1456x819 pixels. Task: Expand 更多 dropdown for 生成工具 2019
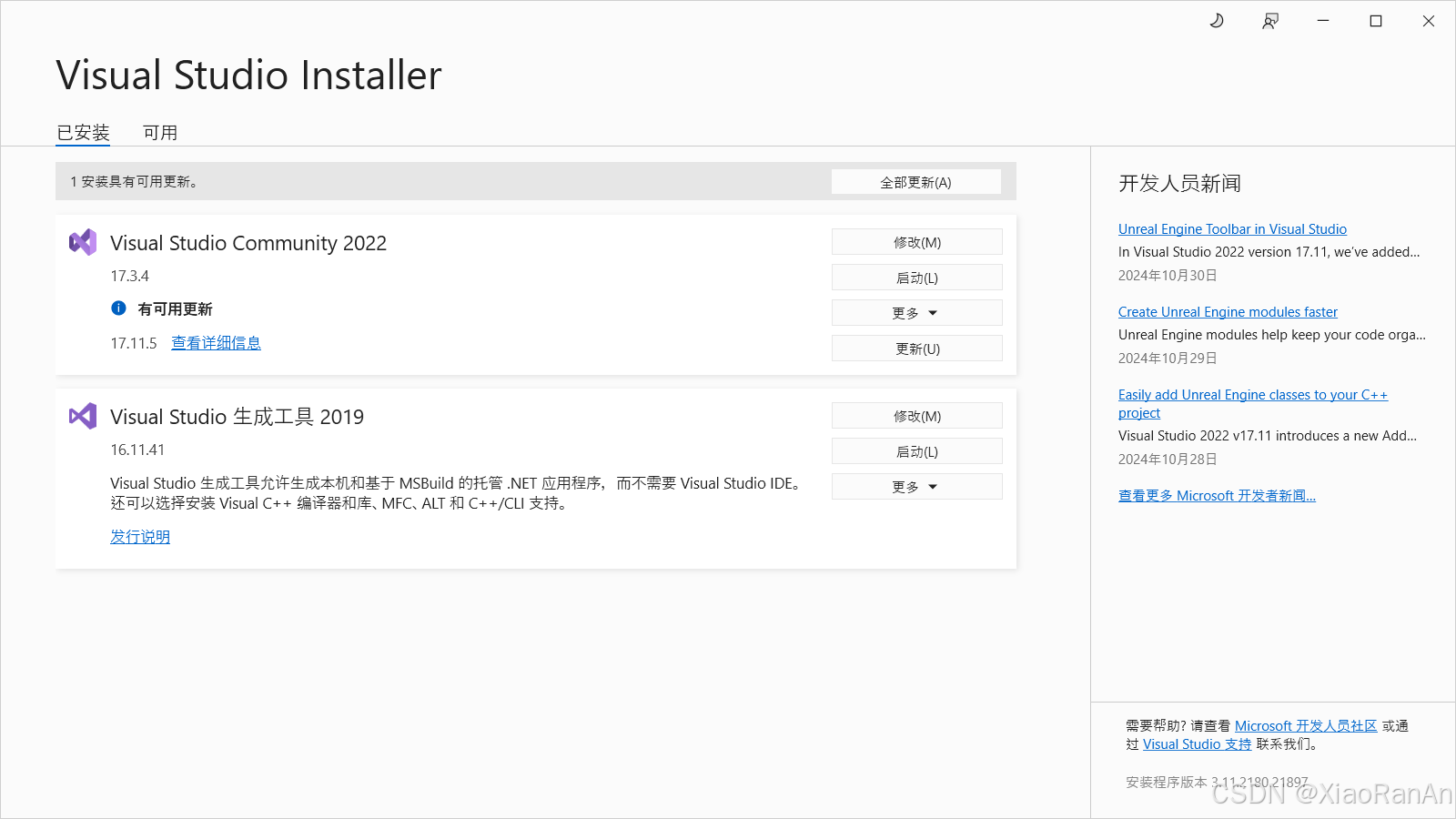tap(917, 487)
